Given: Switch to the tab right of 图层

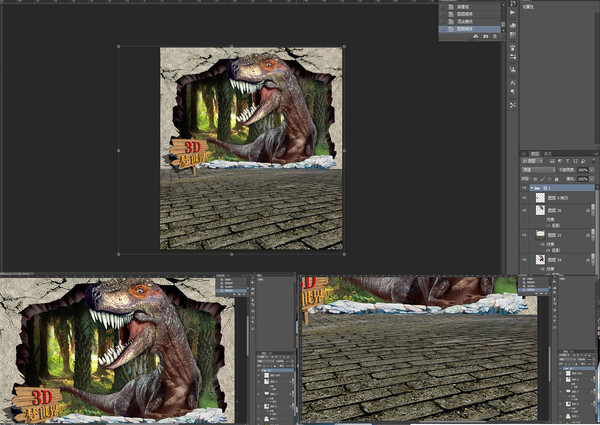Looking at the screenshot, I should 548,154.
